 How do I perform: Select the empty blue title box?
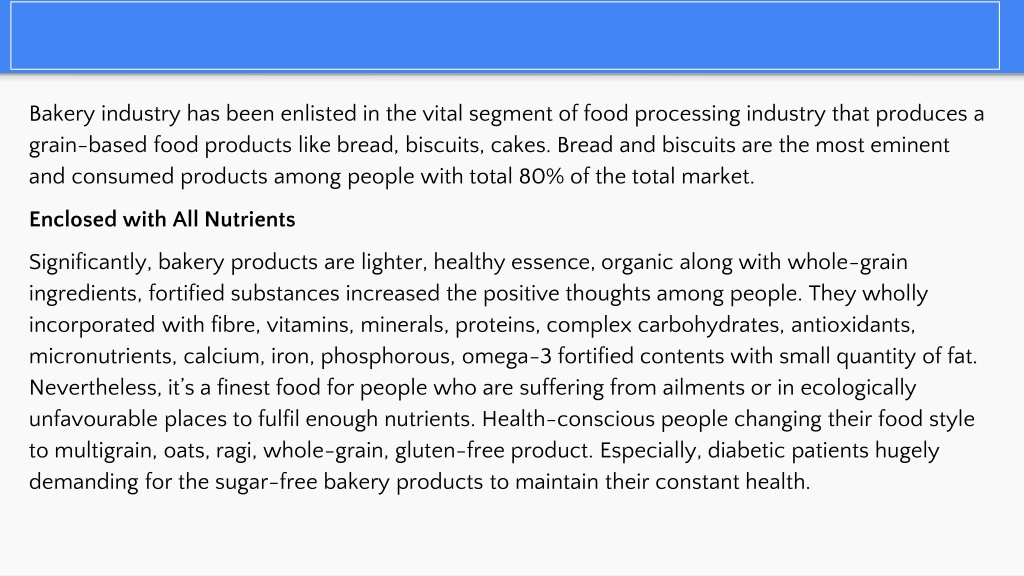[x=505, y=35]
